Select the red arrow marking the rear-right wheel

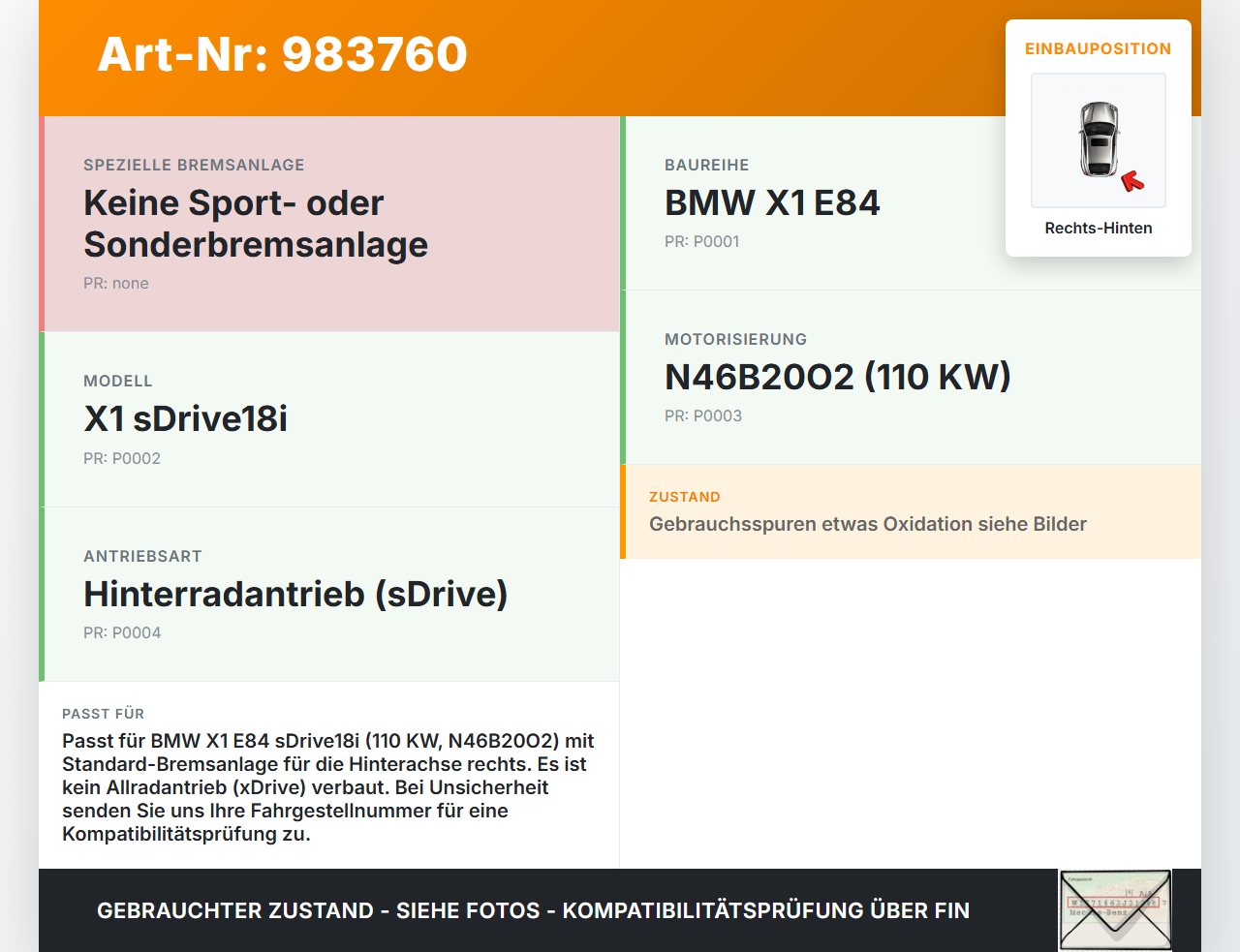[1133, 178]
